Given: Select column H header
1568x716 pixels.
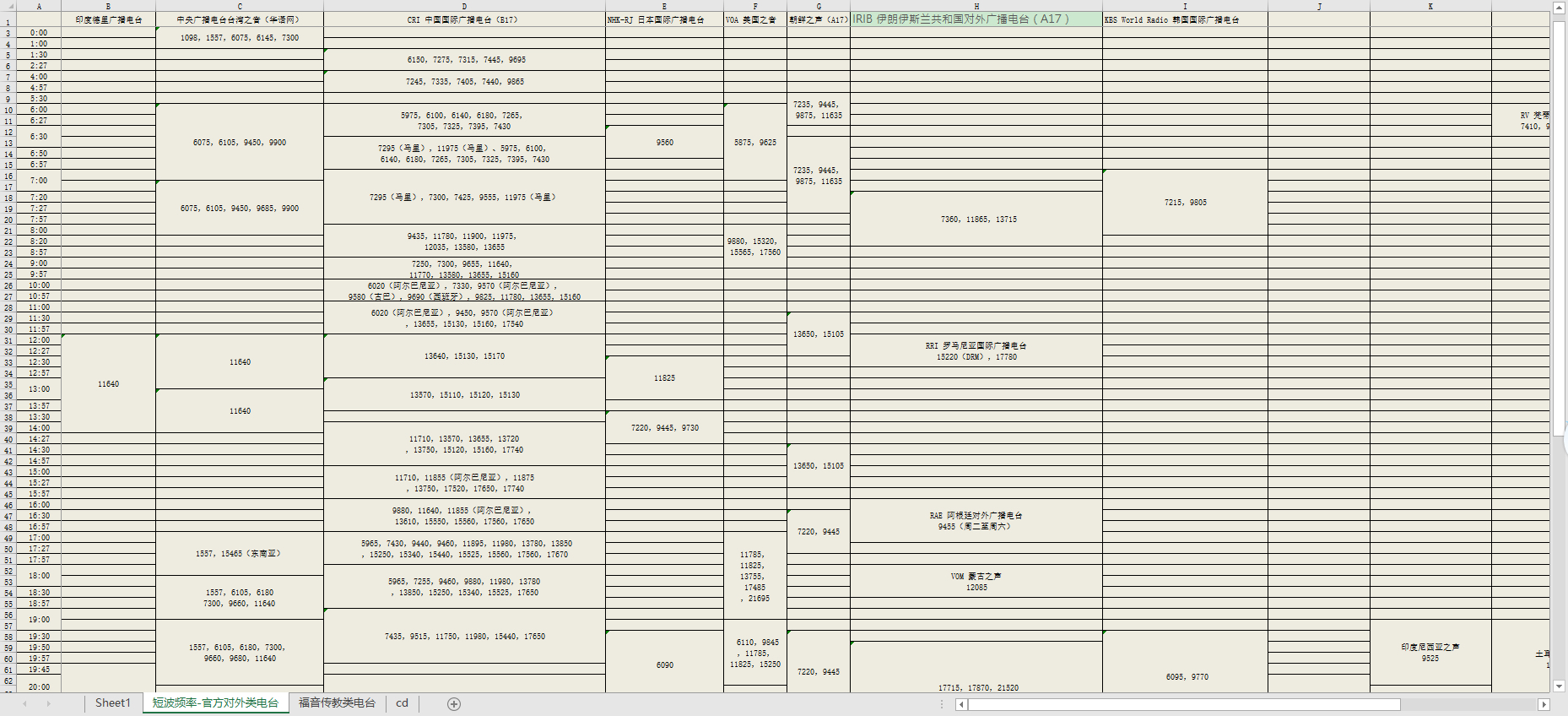Looking at the screenshot, I should coord(976,6).
